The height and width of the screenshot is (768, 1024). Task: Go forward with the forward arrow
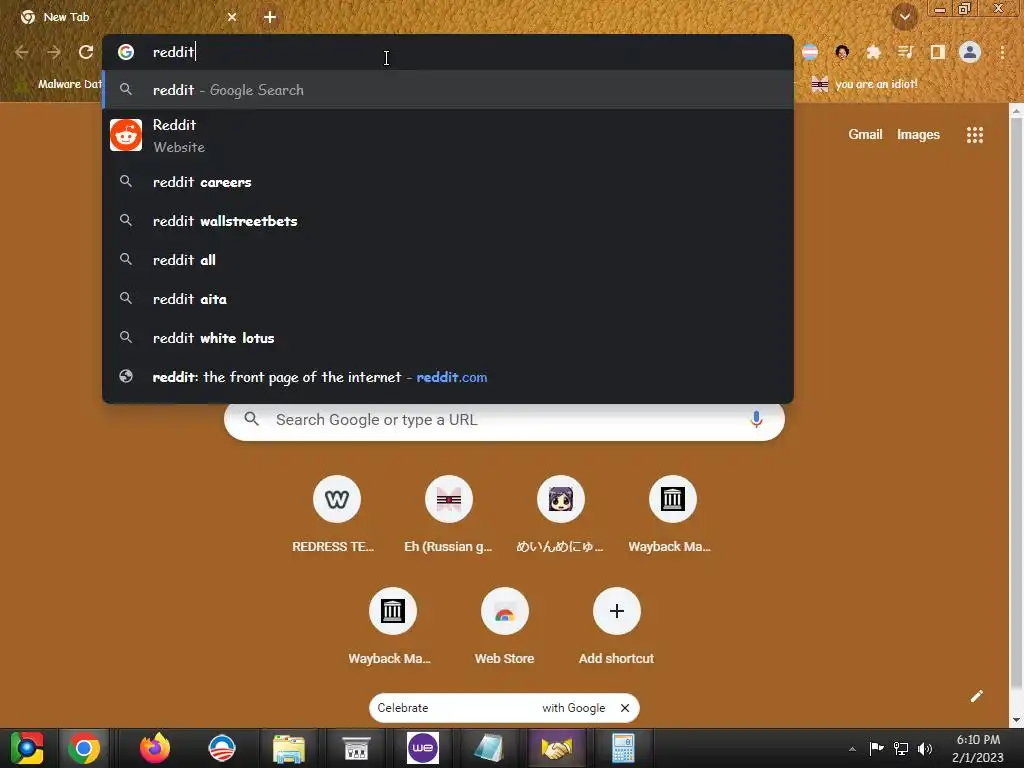click(x=54, y=52)
